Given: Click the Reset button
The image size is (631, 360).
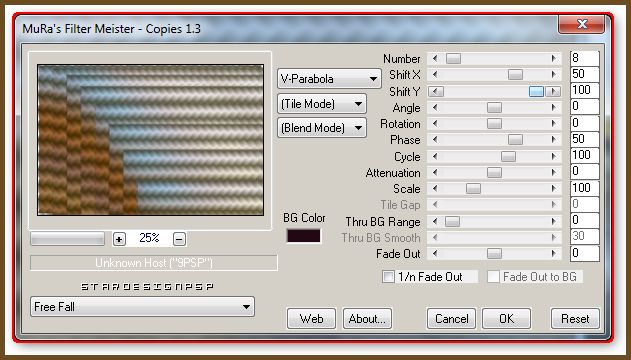Looking at the screenshot, I should 575,319.
